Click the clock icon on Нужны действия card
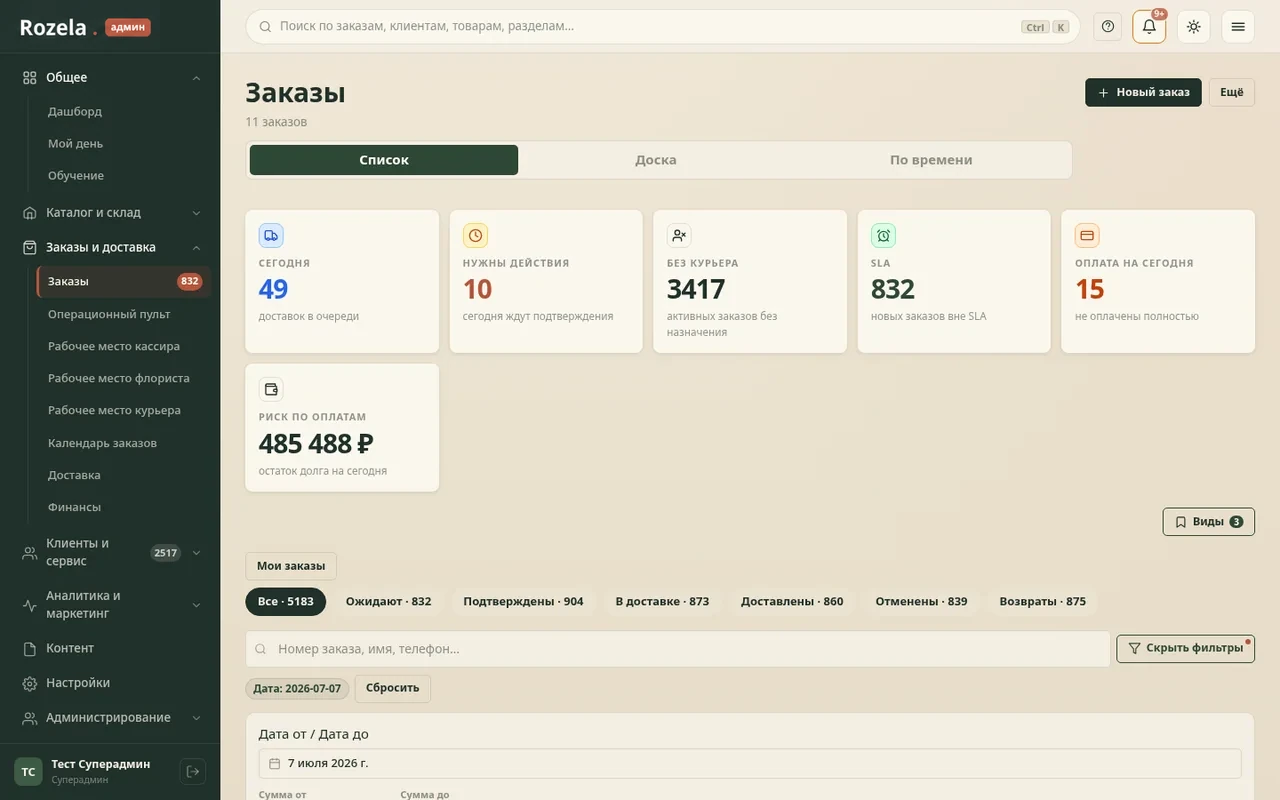Screen dimensions: 1280x800 coord(475,236)
